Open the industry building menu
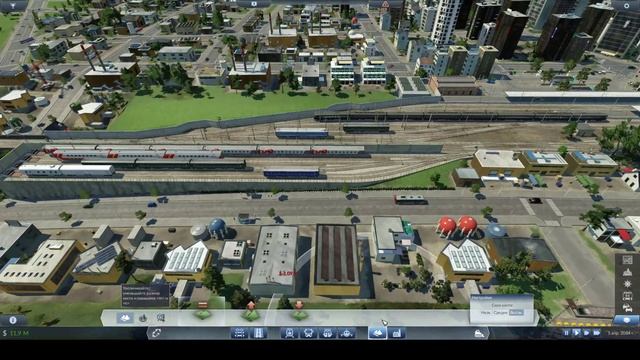 (x=396, y=333)
